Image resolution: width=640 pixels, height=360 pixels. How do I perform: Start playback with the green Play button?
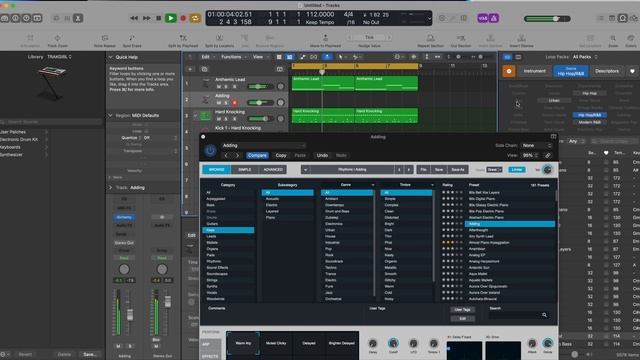tap(171, 18)
